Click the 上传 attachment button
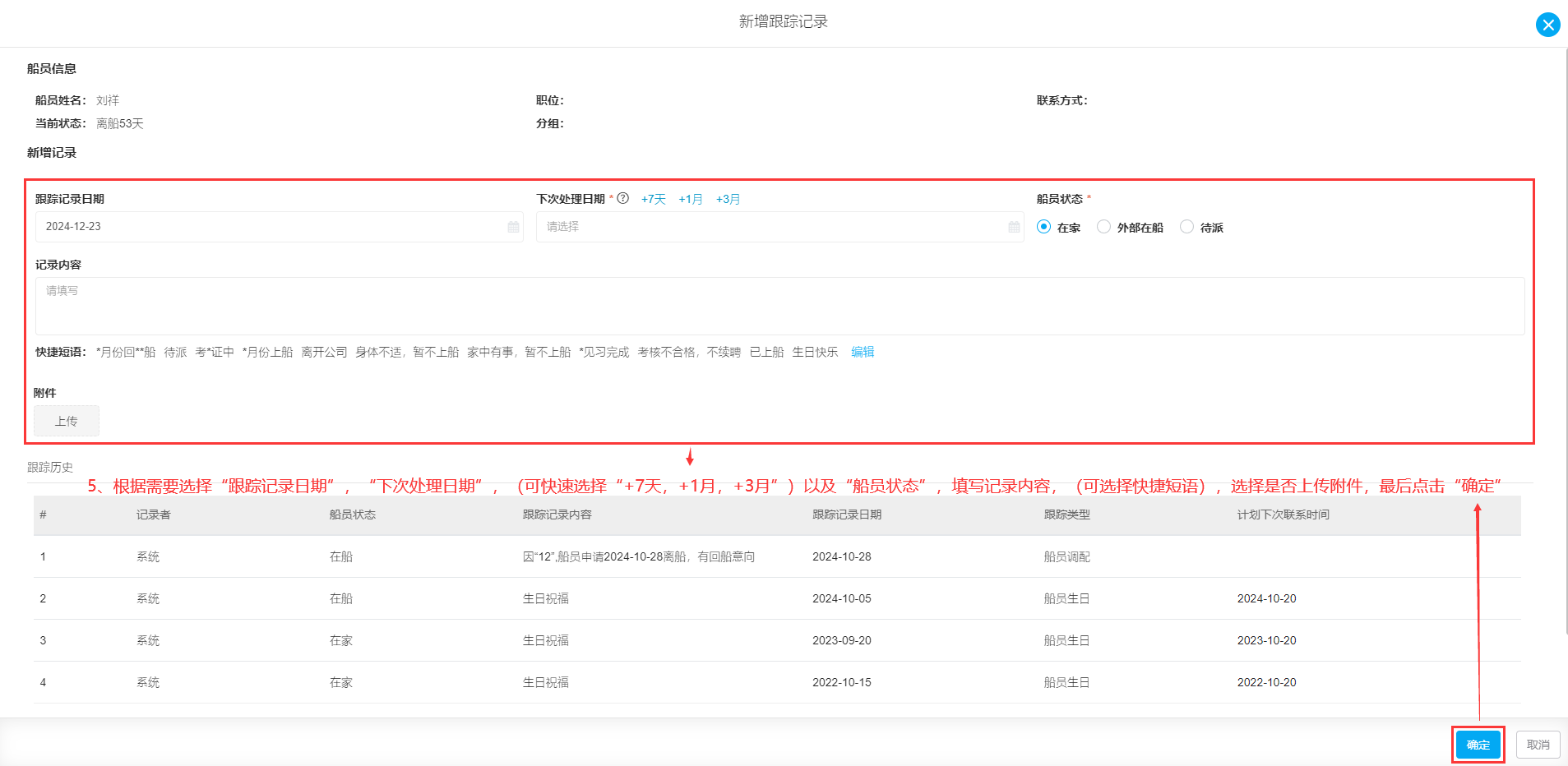 (67, 421)
